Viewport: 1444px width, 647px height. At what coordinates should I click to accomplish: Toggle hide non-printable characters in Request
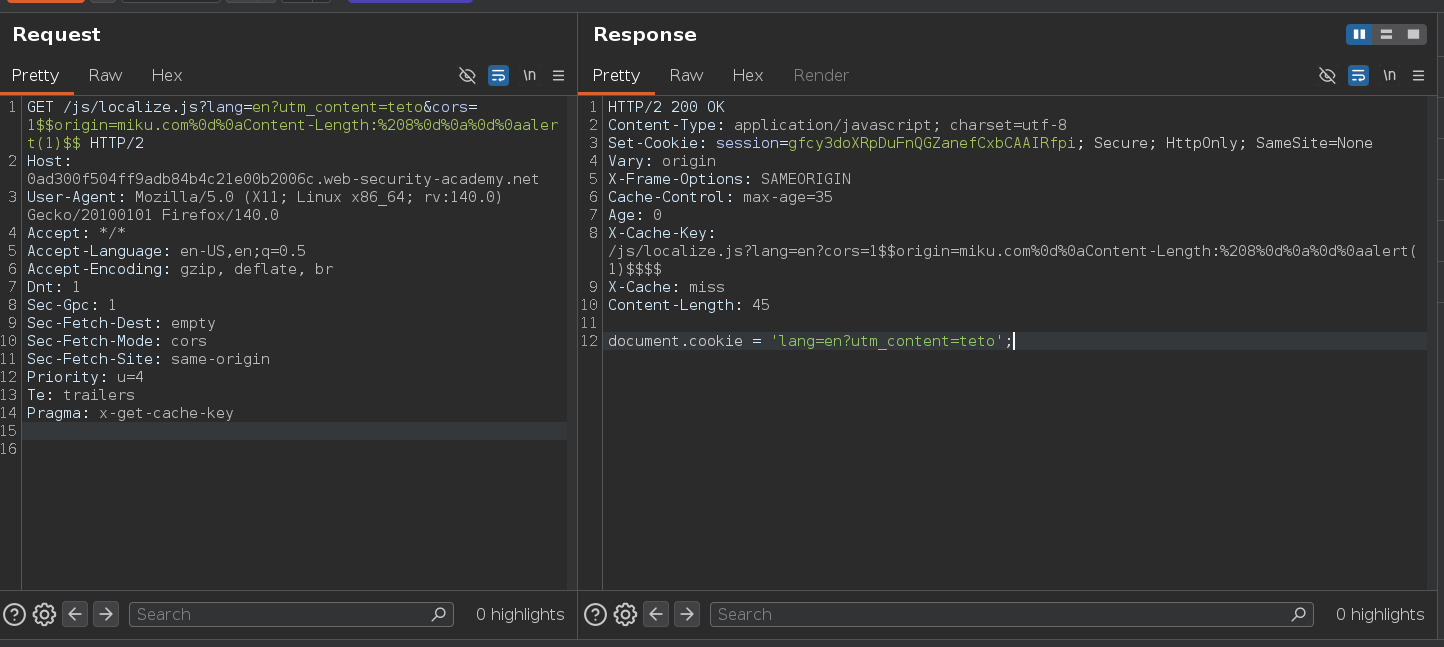467,75
